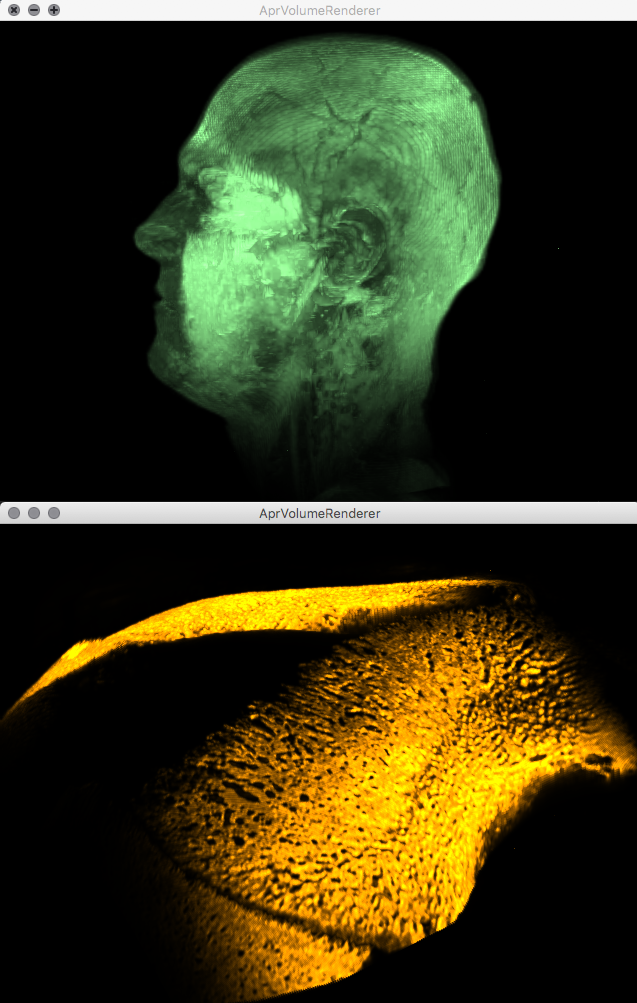Viewport: 637px width, 1003px height.
Task: Close the top AprVolumeRenderer window
Action: click(x=14, y=10)
